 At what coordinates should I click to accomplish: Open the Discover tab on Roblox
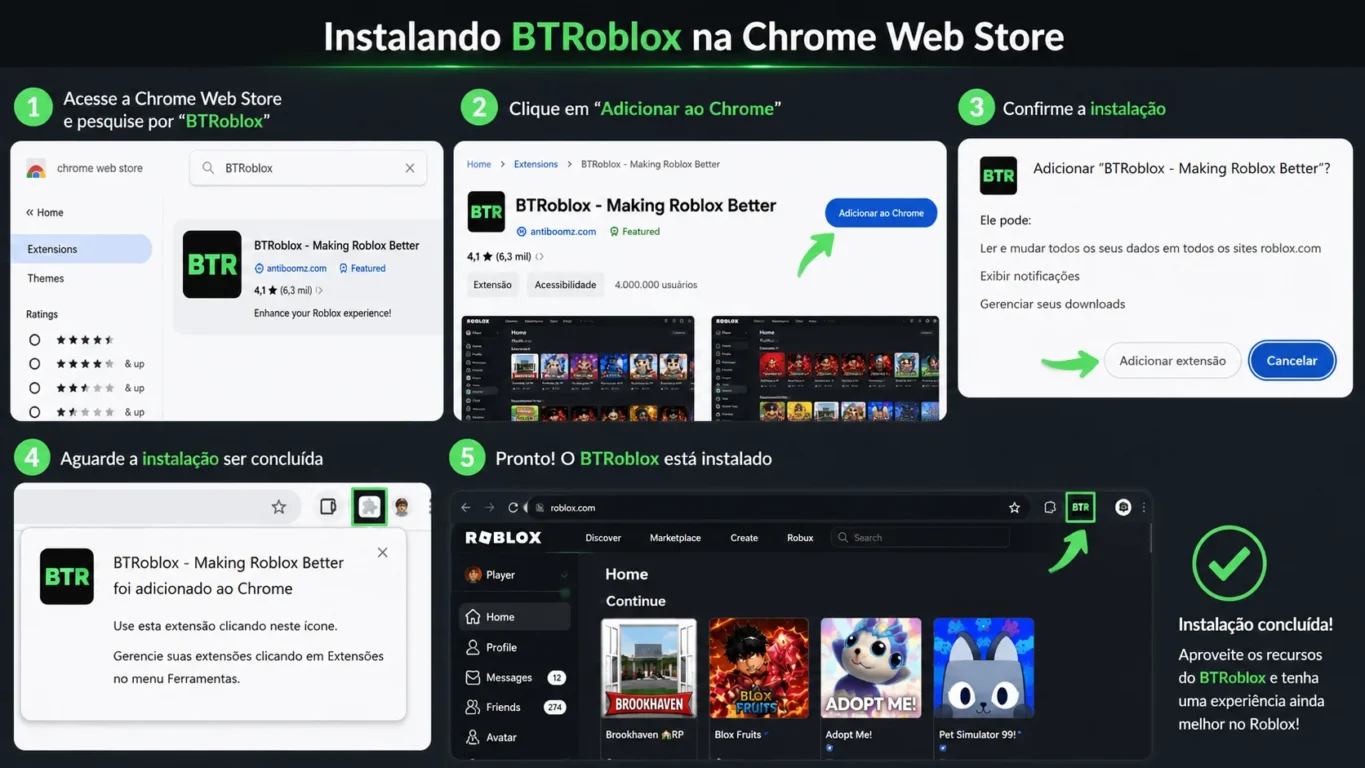click(603, 538)
